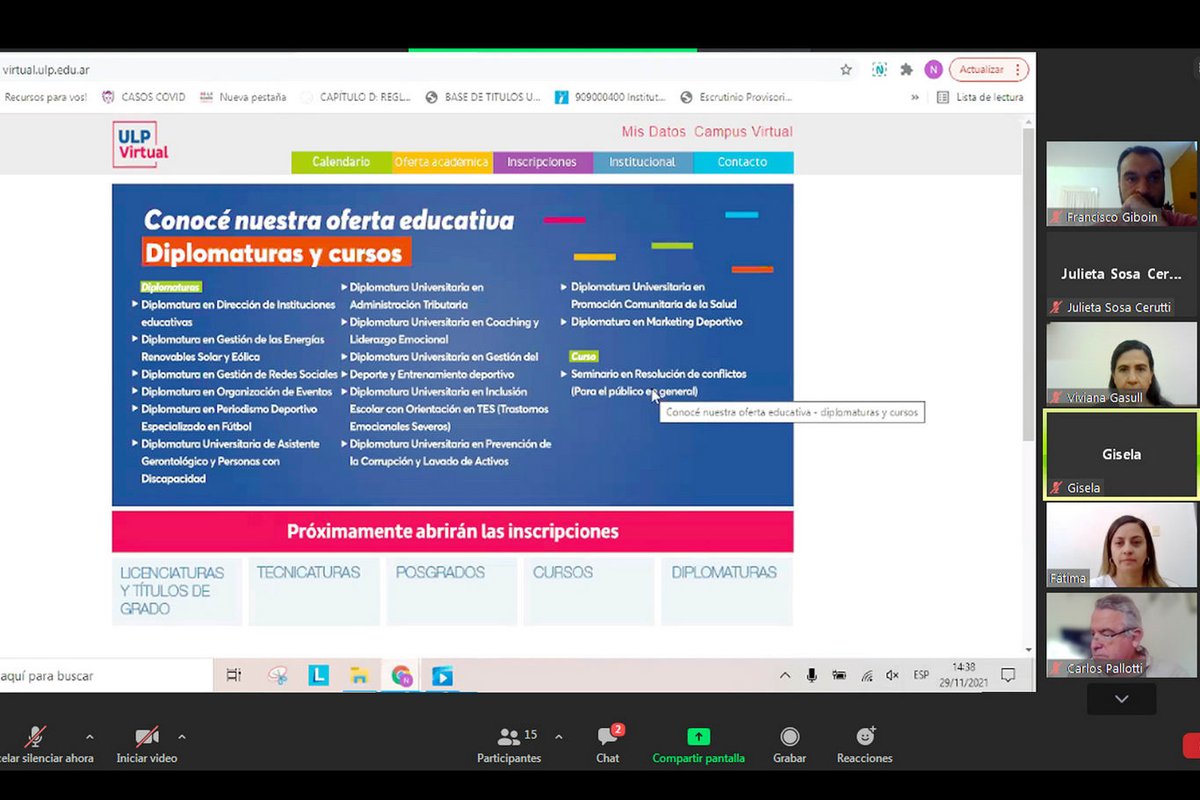Open network wifi tray icon
The width and height of the screenshot is (1200, 800).
point(867,676)
